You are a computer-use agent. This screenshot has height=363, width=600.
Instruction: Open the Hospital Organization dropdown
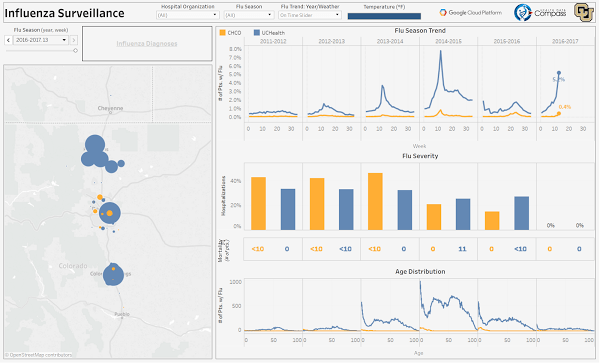click(188, 15)
